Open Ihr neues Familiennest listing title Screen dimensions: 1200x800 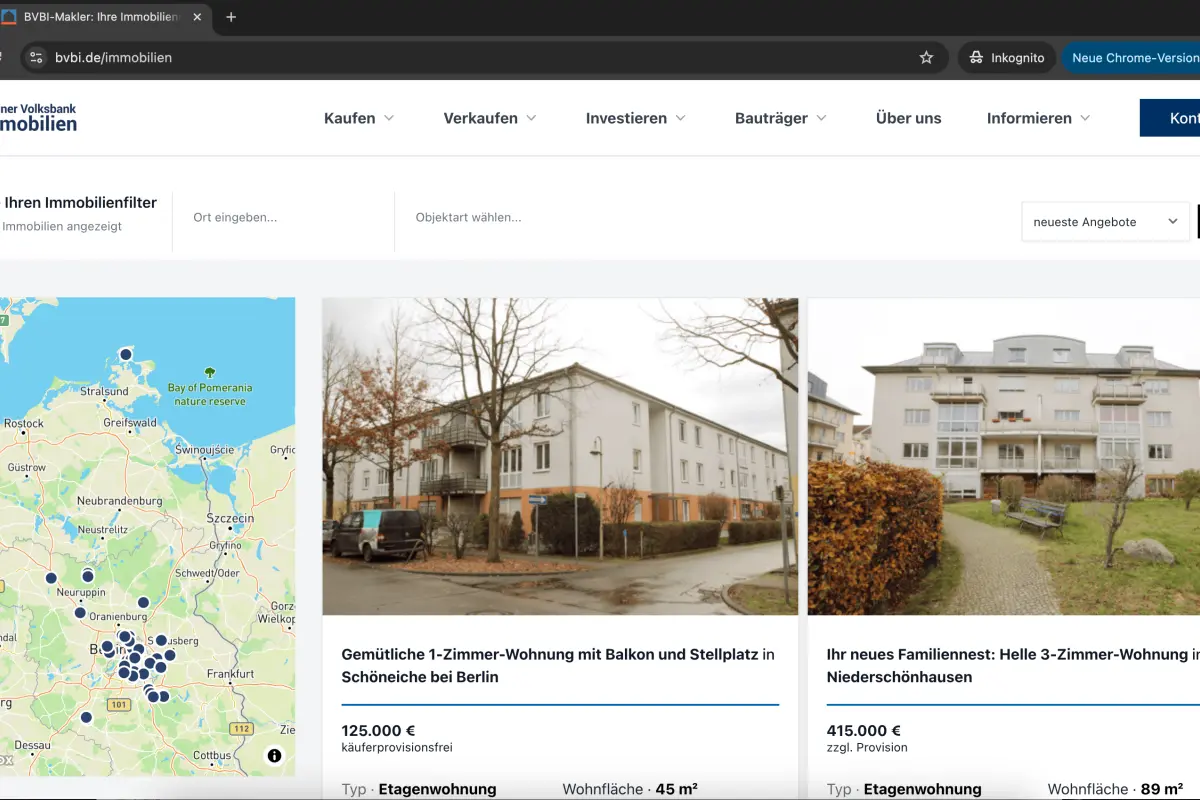[x=1013, y=666]
